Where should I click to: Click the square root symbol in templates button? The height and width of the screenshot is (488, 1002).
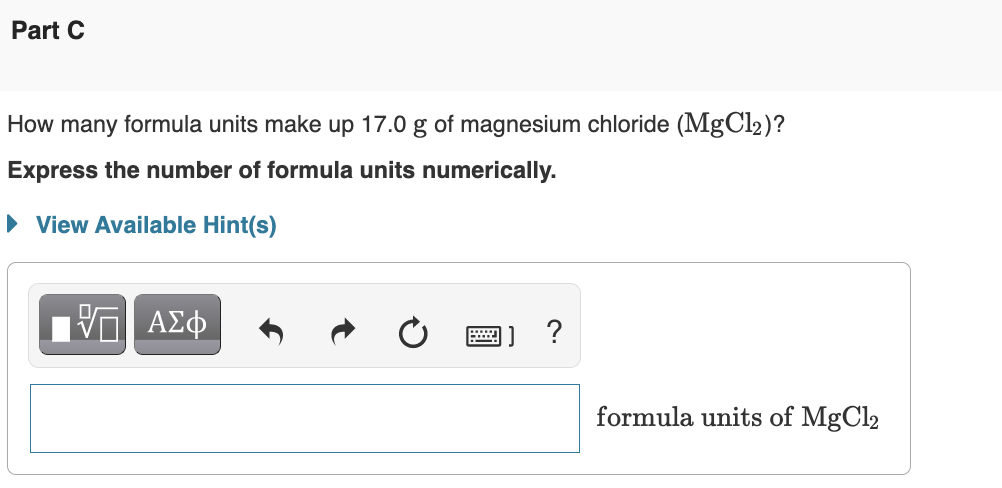pos(97,323)
